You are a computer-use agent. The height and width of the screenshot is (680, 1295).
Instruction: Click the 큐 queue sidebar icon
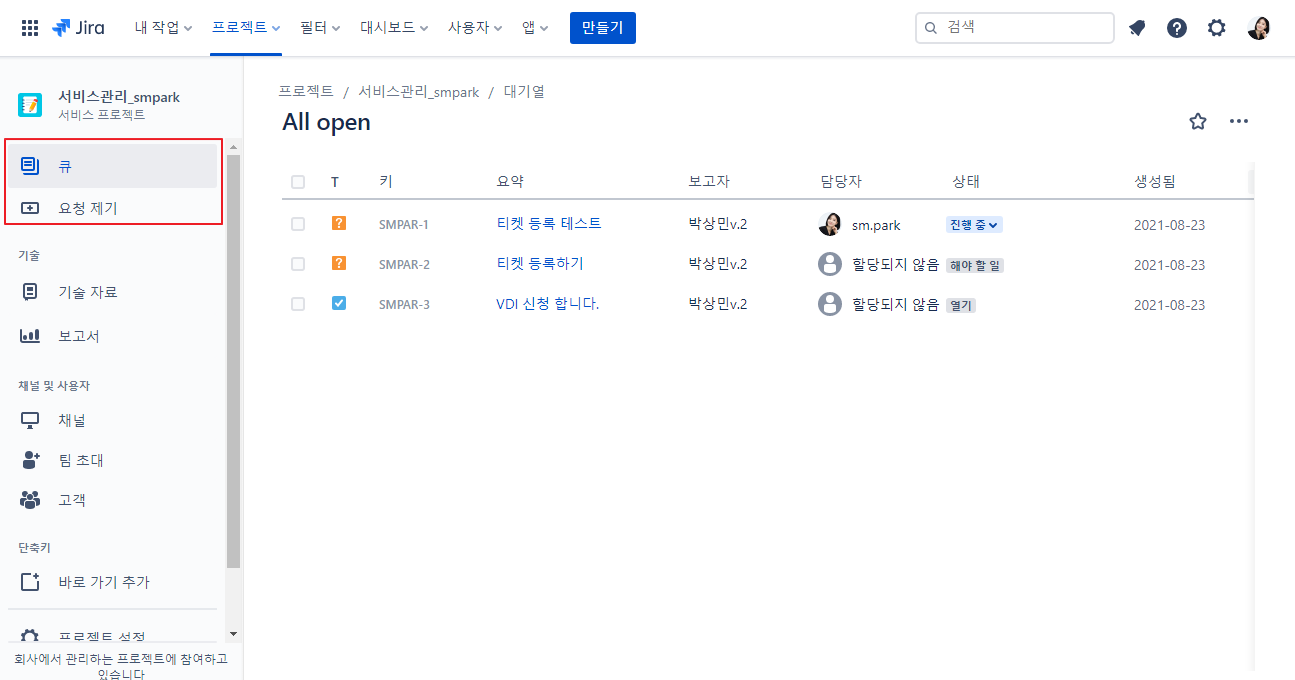pyautogui.click(x=30, y=166)
